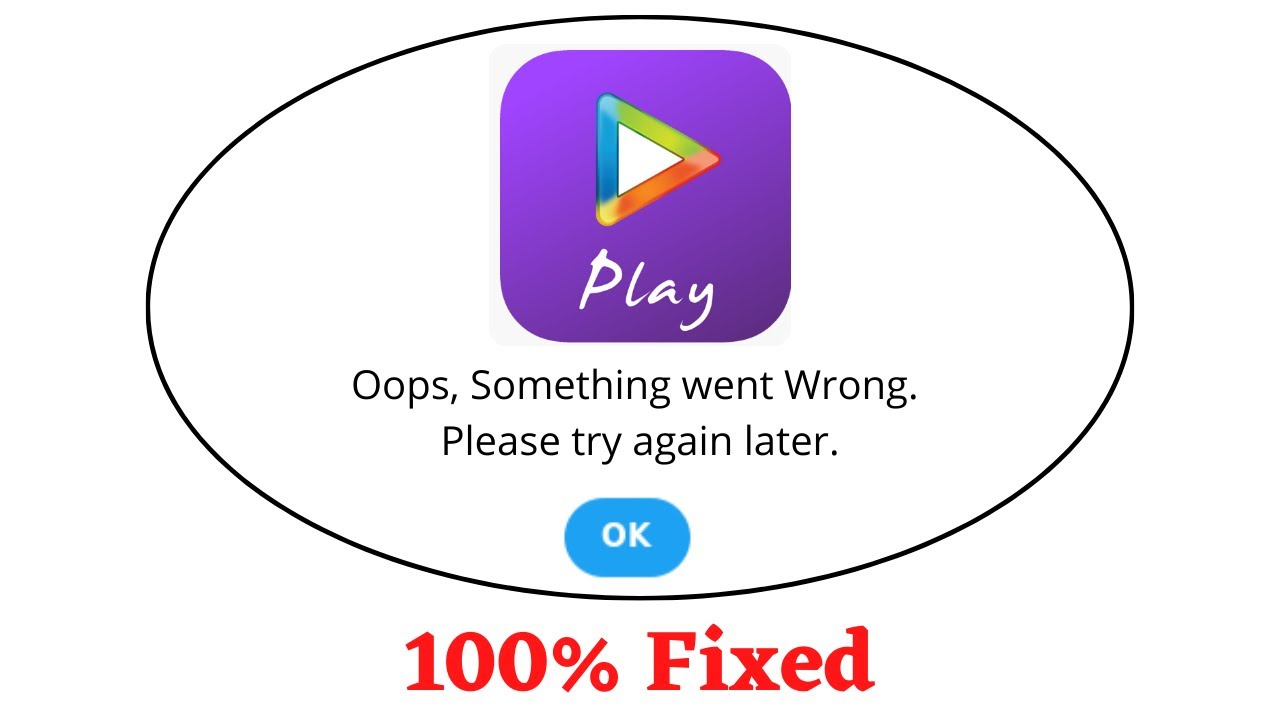This screenshot has width=1280, height=720.
Task: Click the word 'Oops,' in the message
Action: pyautogui.click(x=406, y=388)
